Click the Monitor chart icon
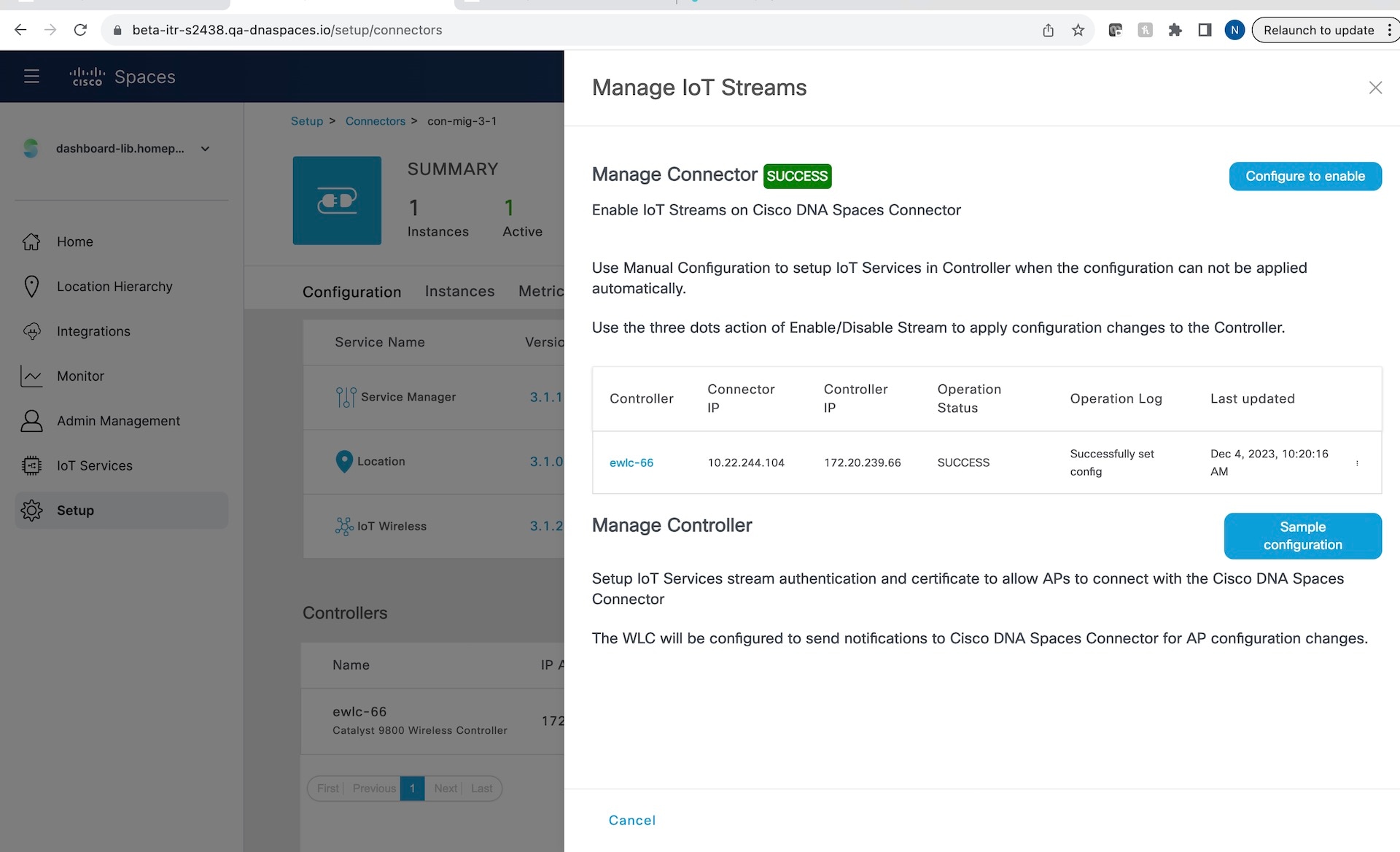This screenshot has width=1400, height=852. pos(31,376)
